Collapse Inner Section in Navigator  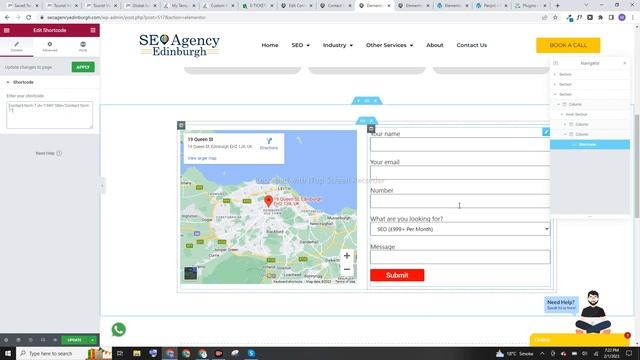click(562, 114)
